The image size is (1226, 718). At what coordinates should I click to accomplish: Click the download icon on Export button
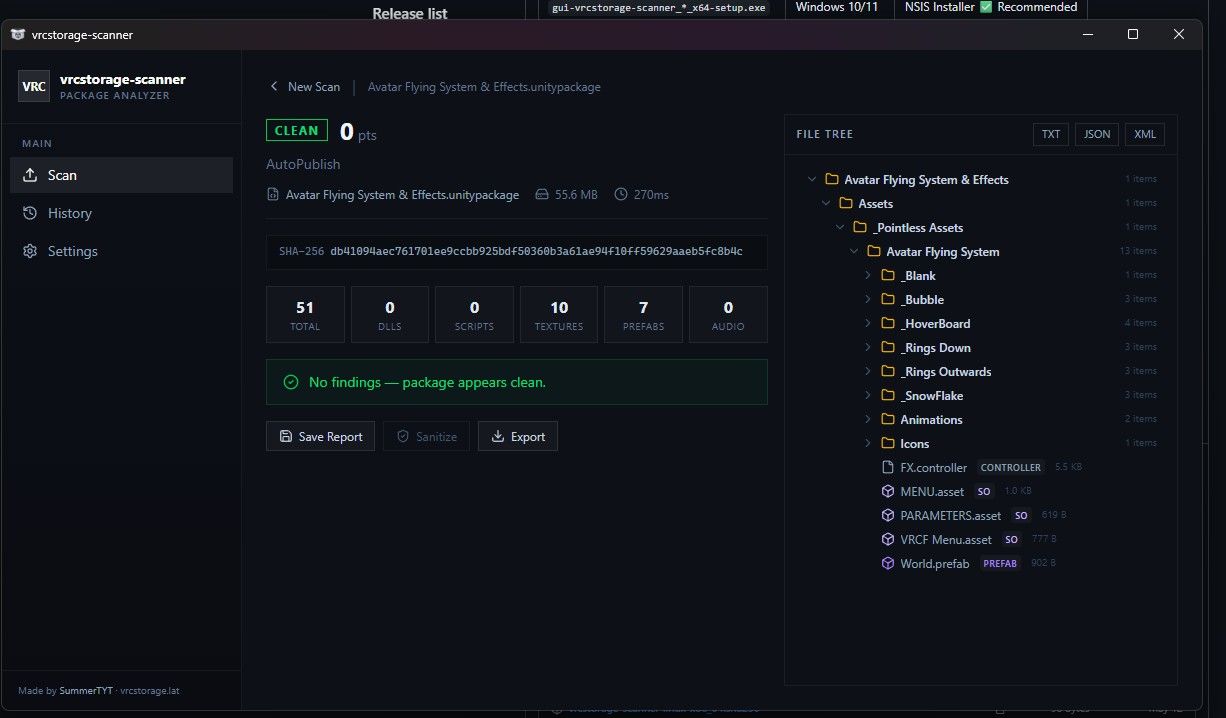[x=498, y=437]
